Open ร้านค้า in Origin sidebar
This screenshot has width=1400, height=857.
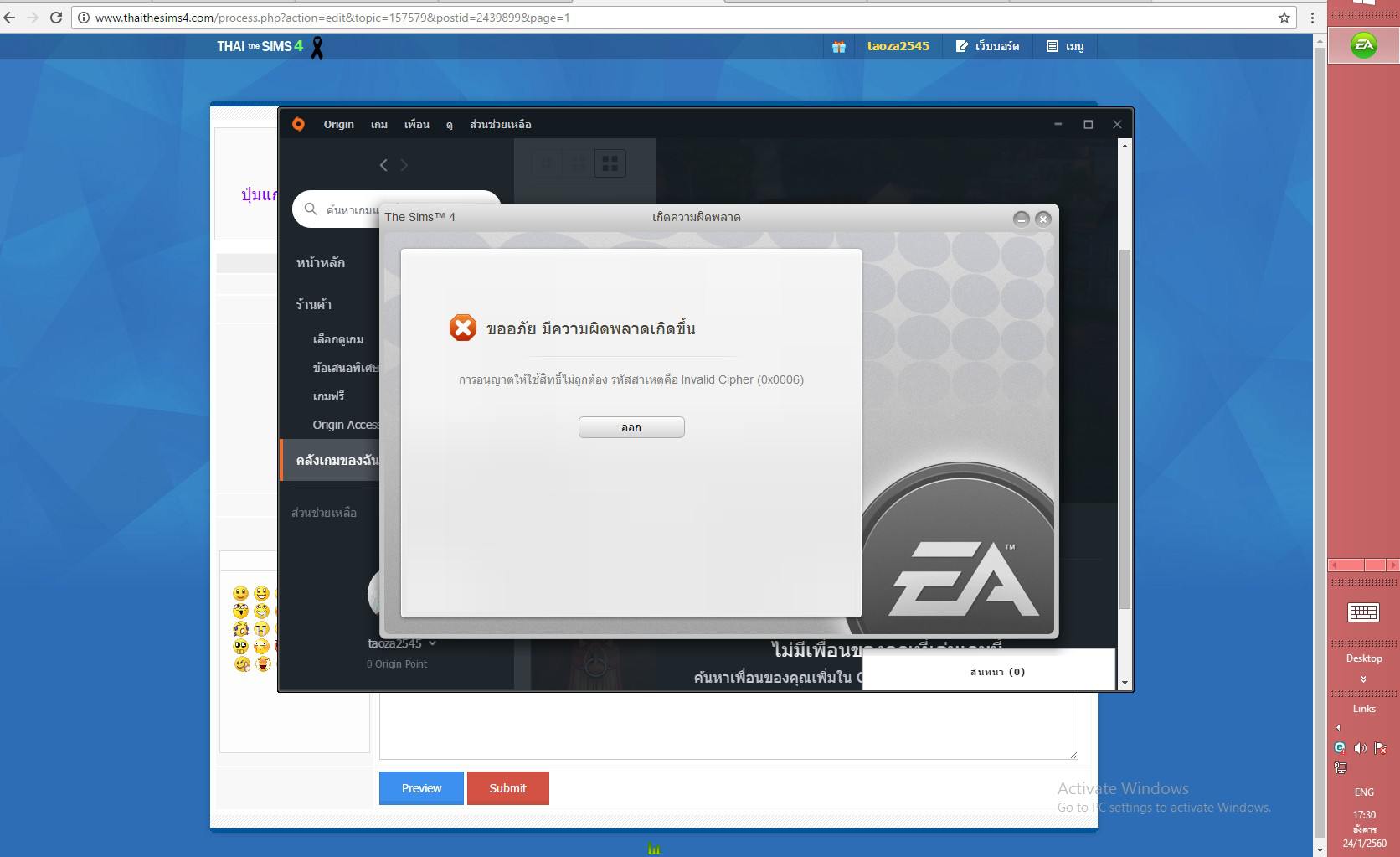(313, 304)
